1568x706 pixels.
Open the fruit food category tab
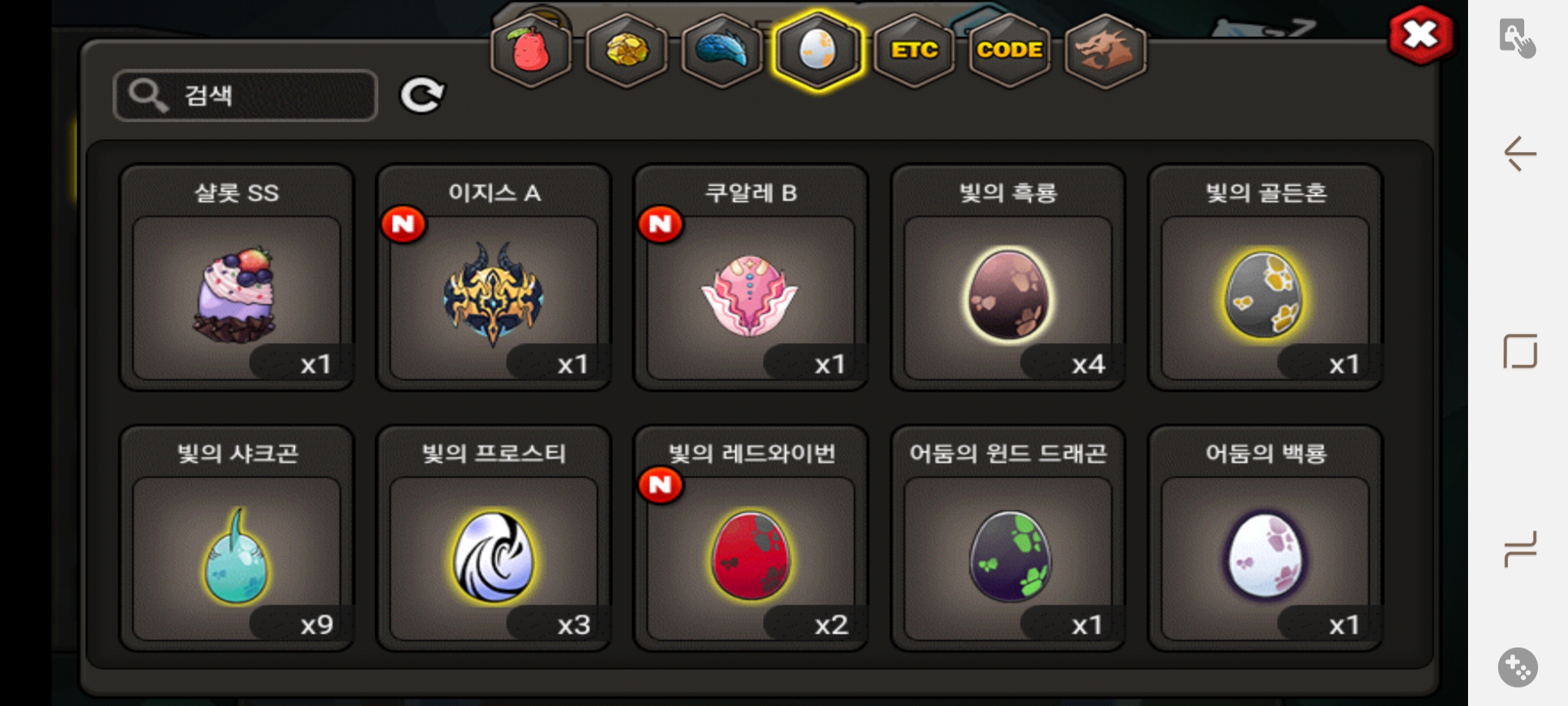click(x=531, y=50)
